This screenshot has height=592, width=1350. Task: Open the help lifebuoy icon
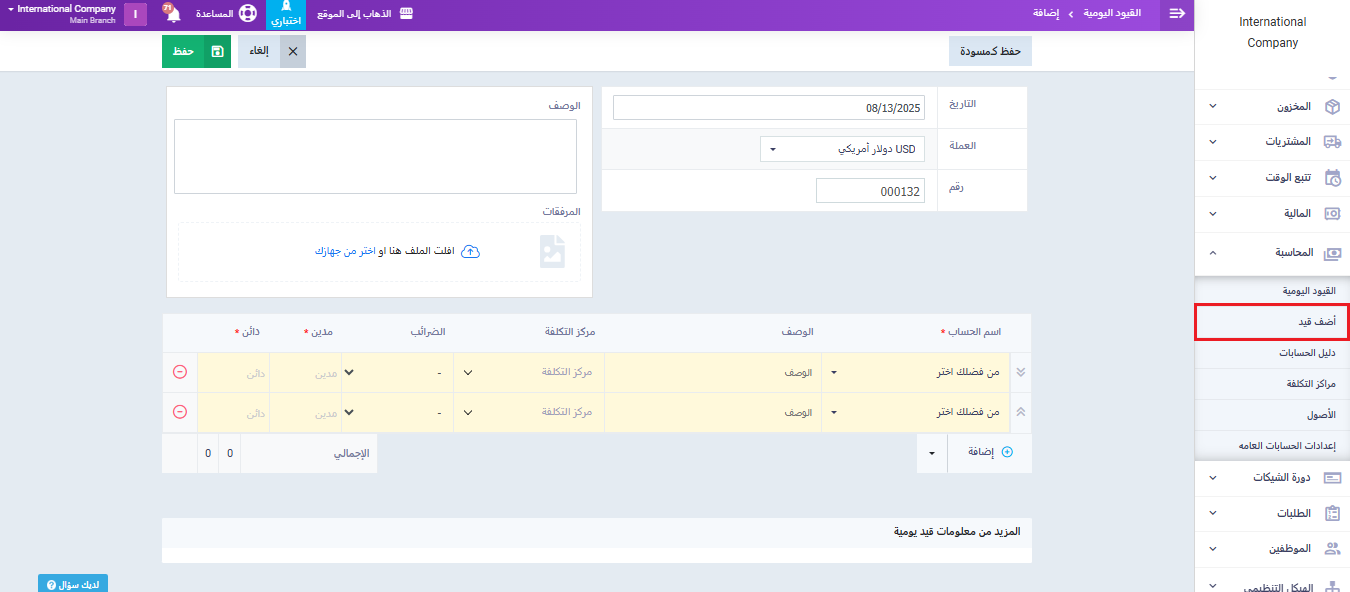(247, 15)
